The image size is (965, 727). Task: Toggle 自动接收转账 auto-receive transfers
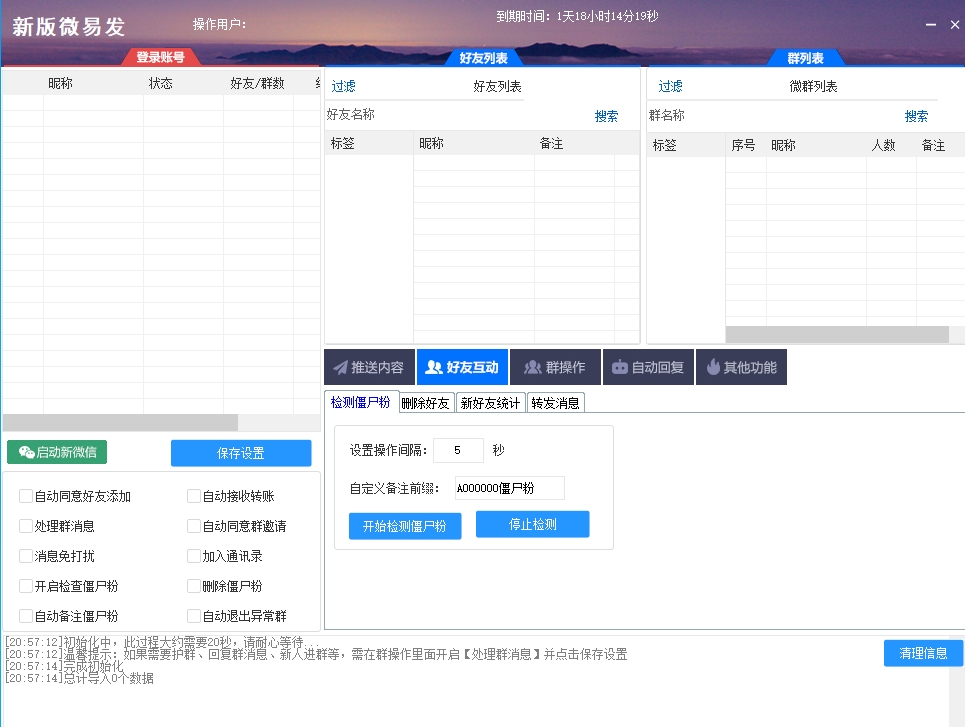(193, 495)
